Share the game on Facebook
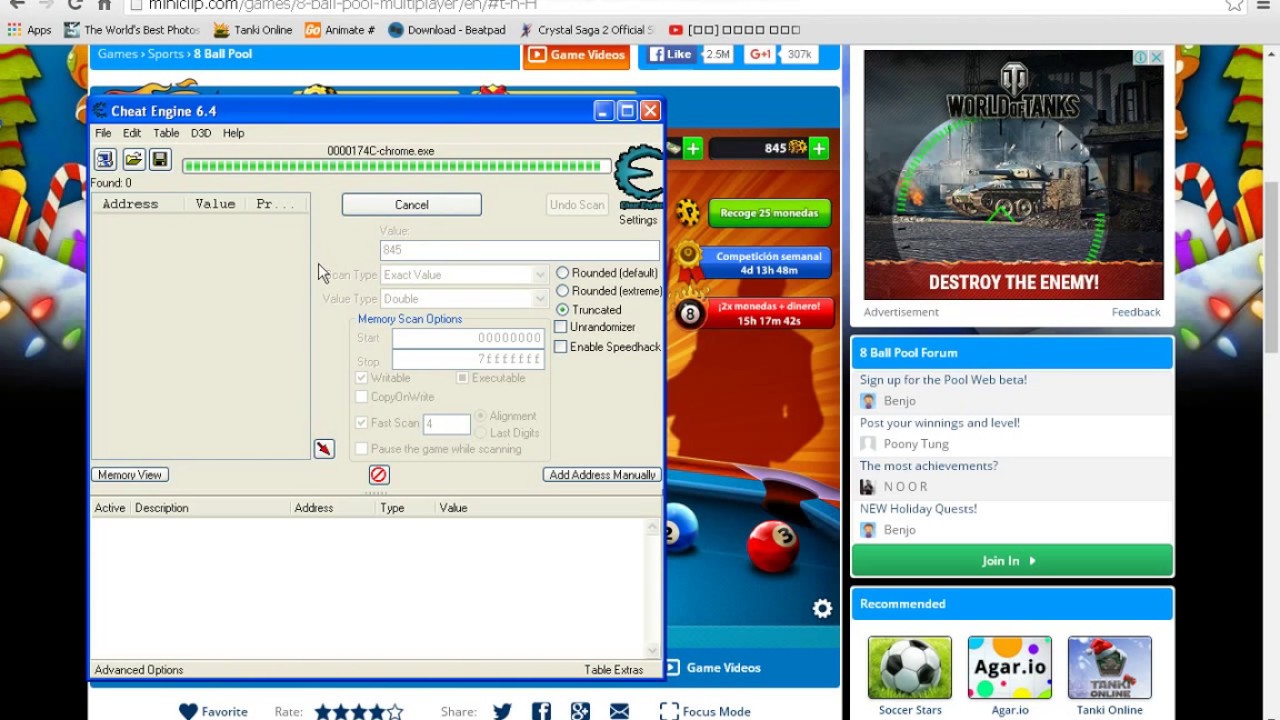The width and height of the screenshot is (1280, 720). coord(541,711)
